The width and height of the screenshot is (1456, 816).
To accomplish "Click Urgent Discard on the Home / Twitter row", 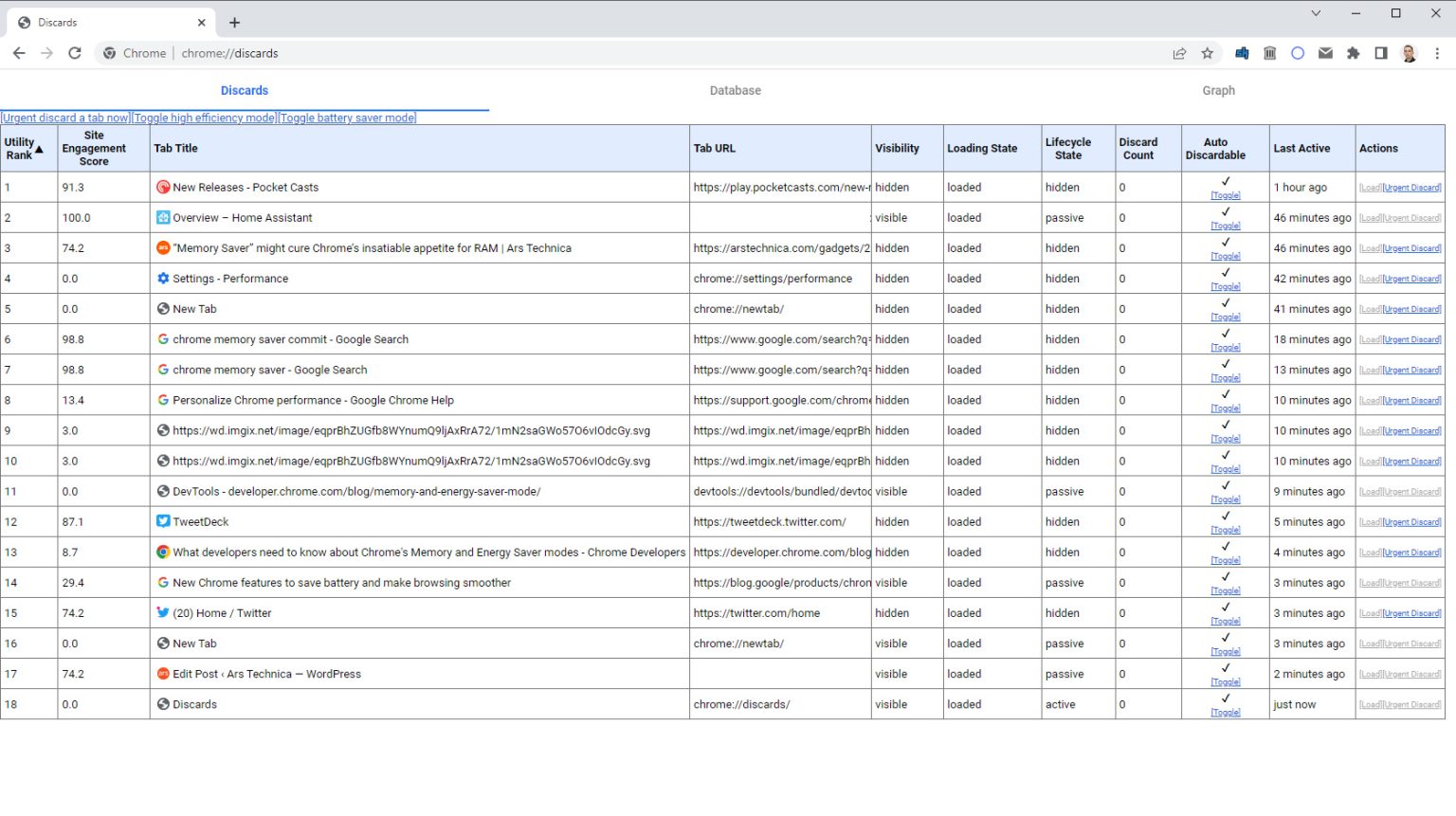I will [1411, 612].
